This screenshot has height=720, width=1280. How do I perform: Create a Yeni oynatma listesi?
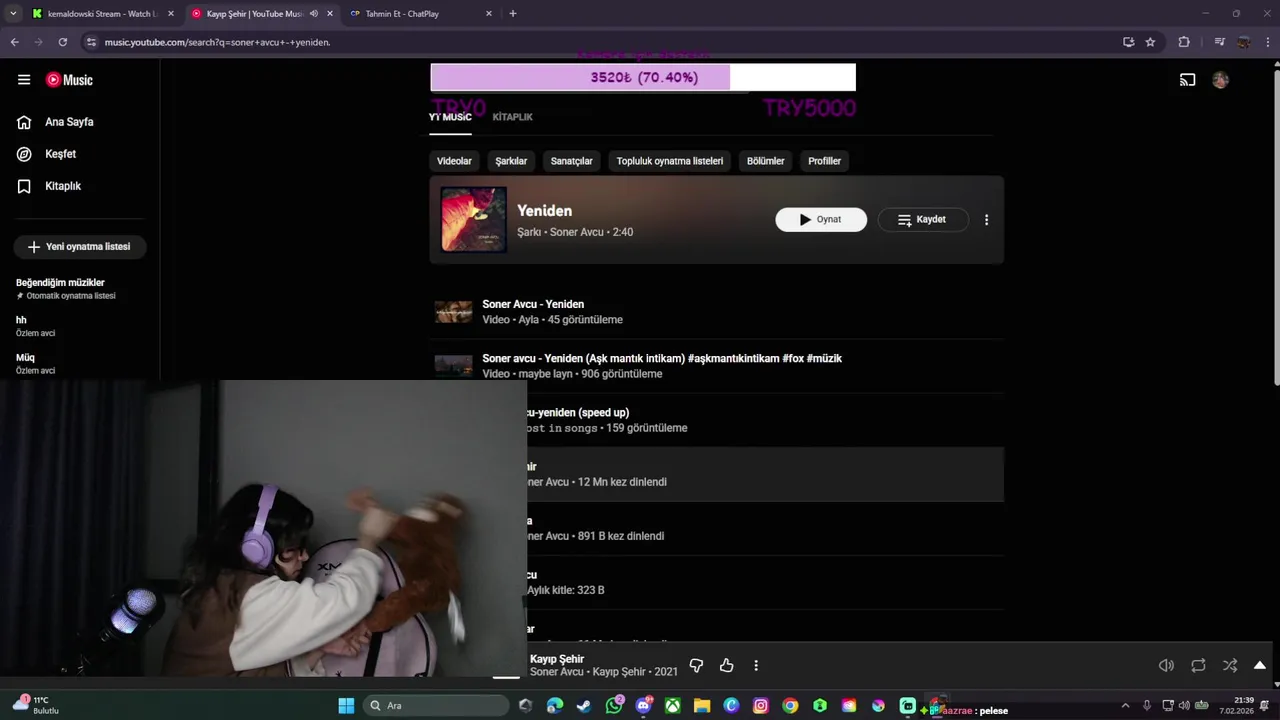pyautogui.click(x=80, y=247)
